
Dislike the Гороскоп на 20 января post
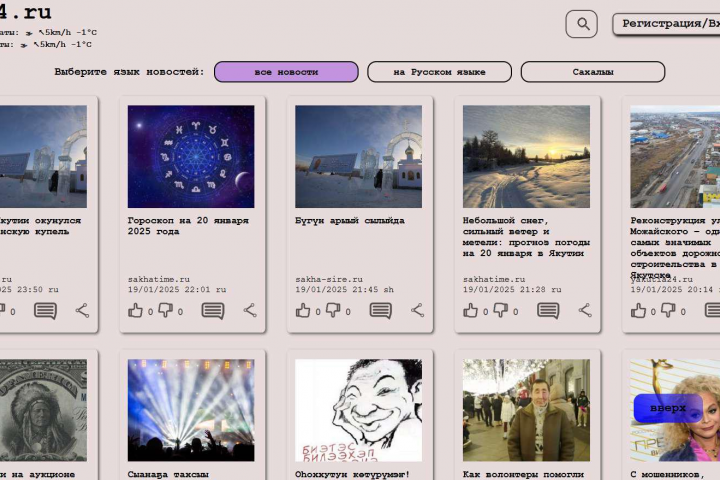click(x=166, y=311)
